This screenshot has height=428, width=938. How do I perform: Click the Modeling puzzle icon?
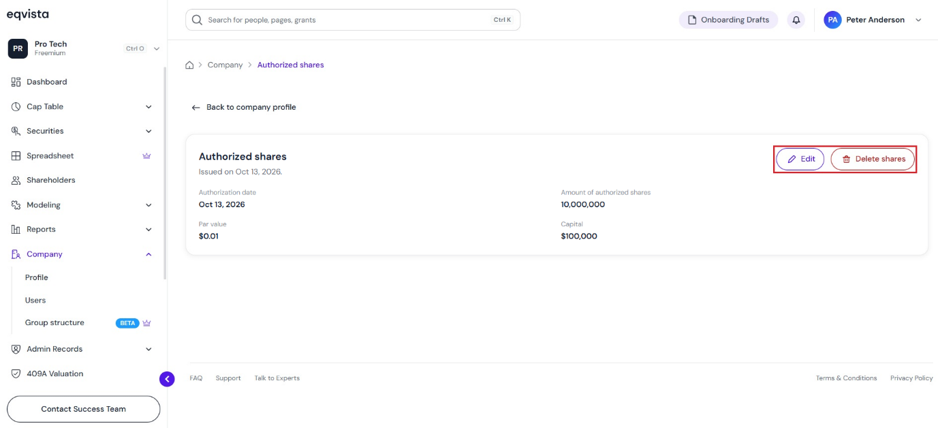click(16, 205)
